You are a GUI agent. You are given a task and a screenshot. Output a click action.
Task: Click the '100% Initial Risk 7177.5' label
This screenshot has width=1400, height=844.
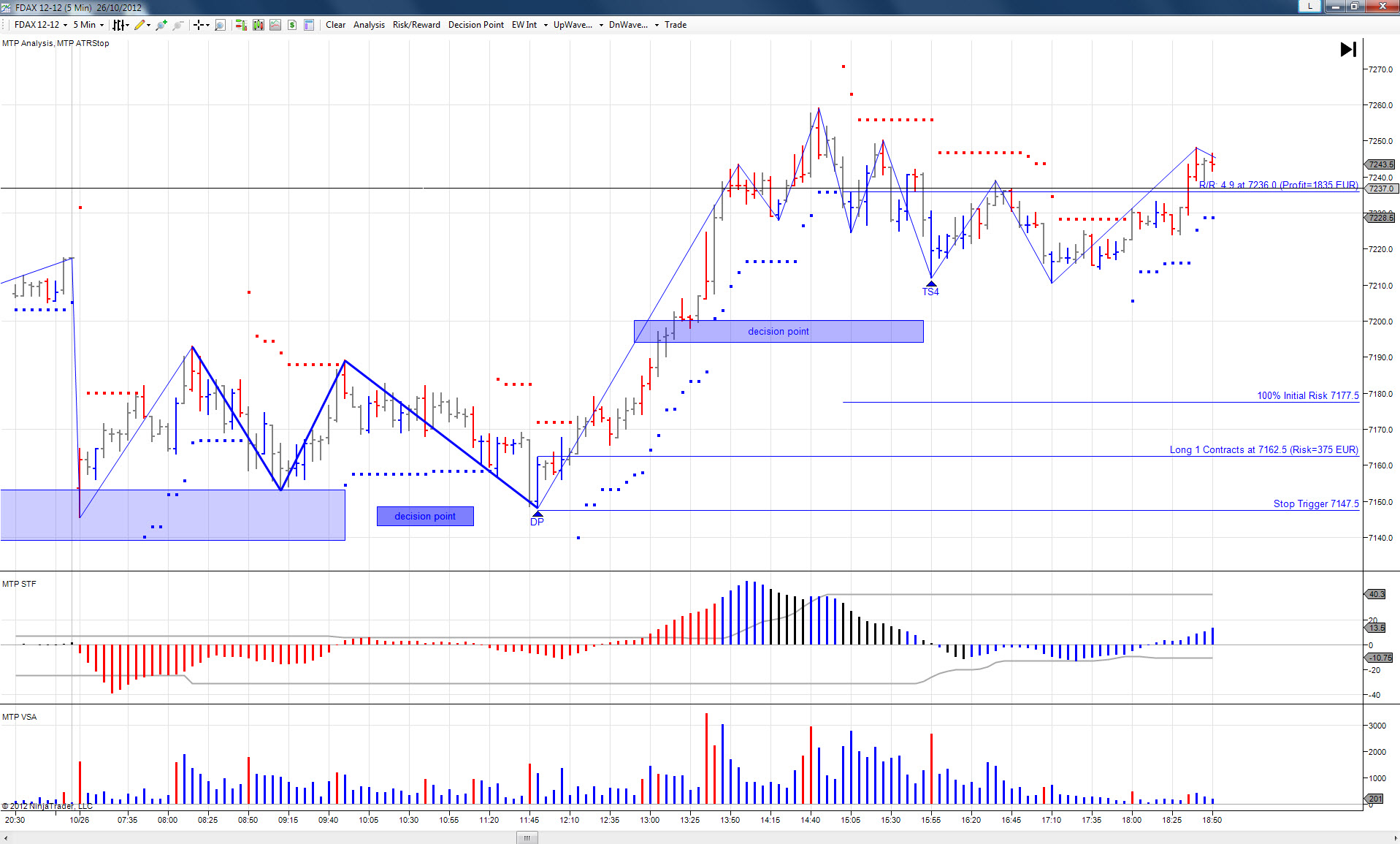1308,395
